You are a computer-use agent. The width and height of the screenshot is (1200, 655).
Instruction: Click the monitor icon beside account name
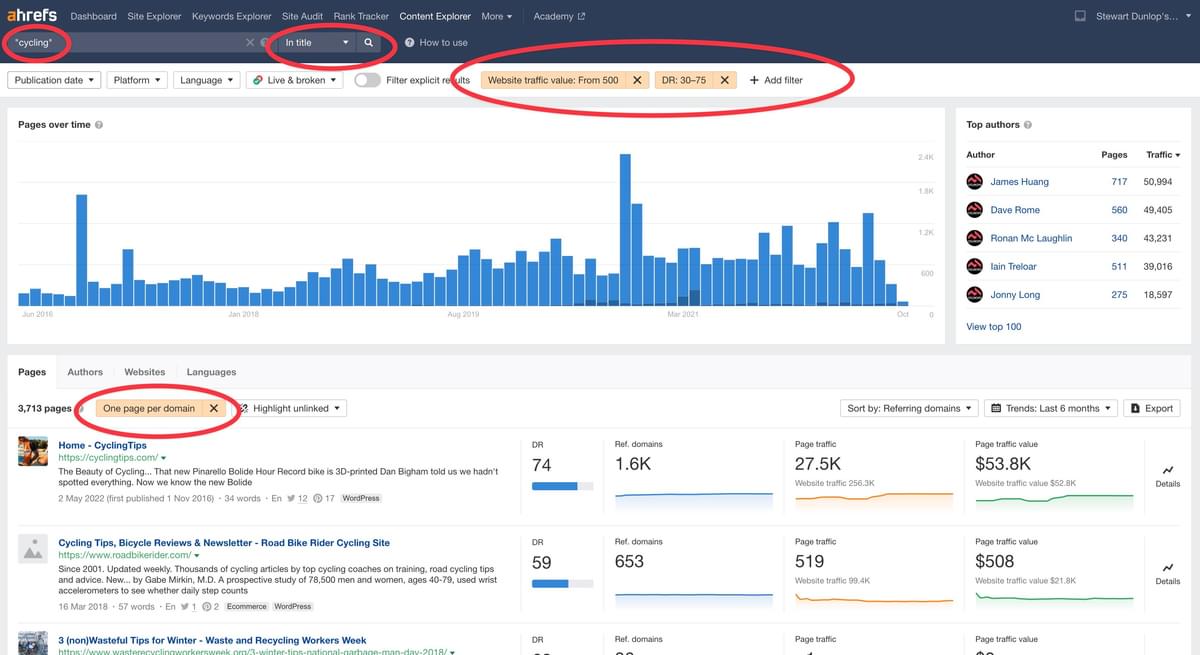tap(1079, 17)
